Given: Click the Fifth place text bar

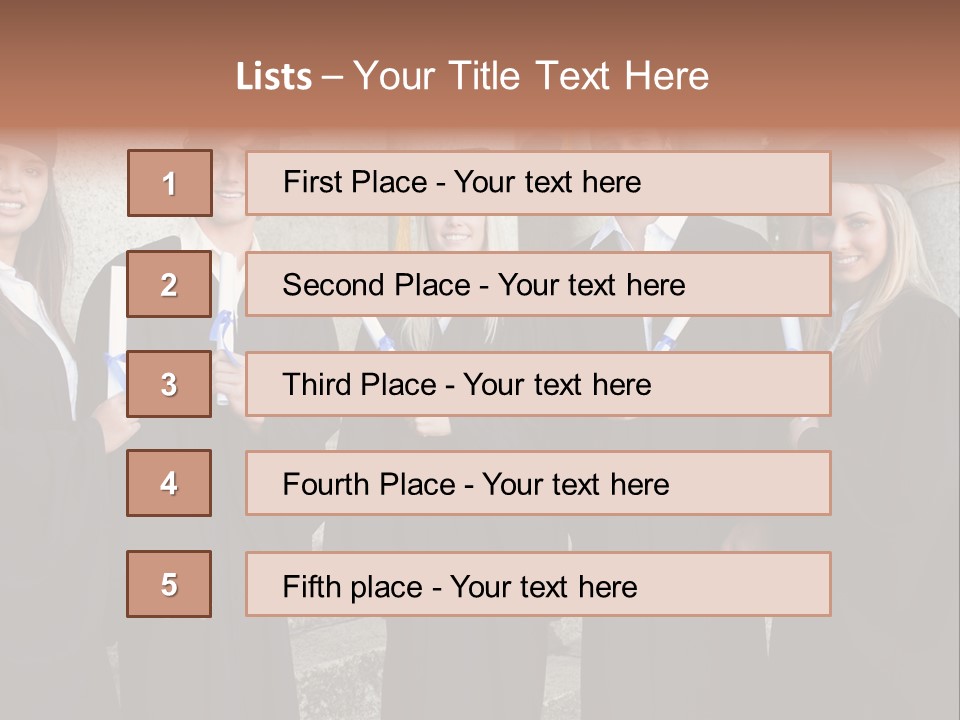Looking at the screenshot, I should pyautogui.click(x=538, y=584).
